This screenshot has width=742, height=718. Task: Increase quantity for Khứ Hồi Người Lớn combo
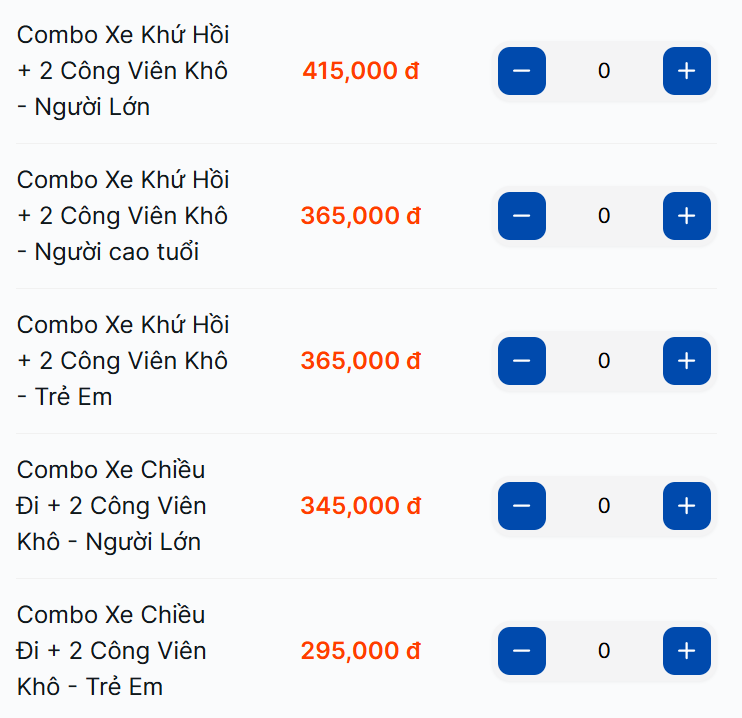pos(686,71)
